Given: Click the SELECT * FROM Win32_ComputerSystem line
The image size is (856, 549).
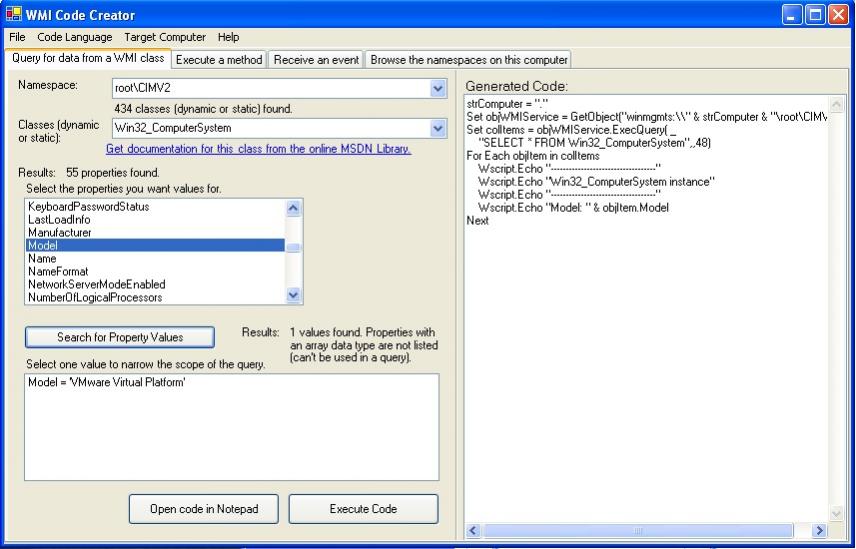Looking at the screenshot, I should pyautogui.click(x=594, y=143).
